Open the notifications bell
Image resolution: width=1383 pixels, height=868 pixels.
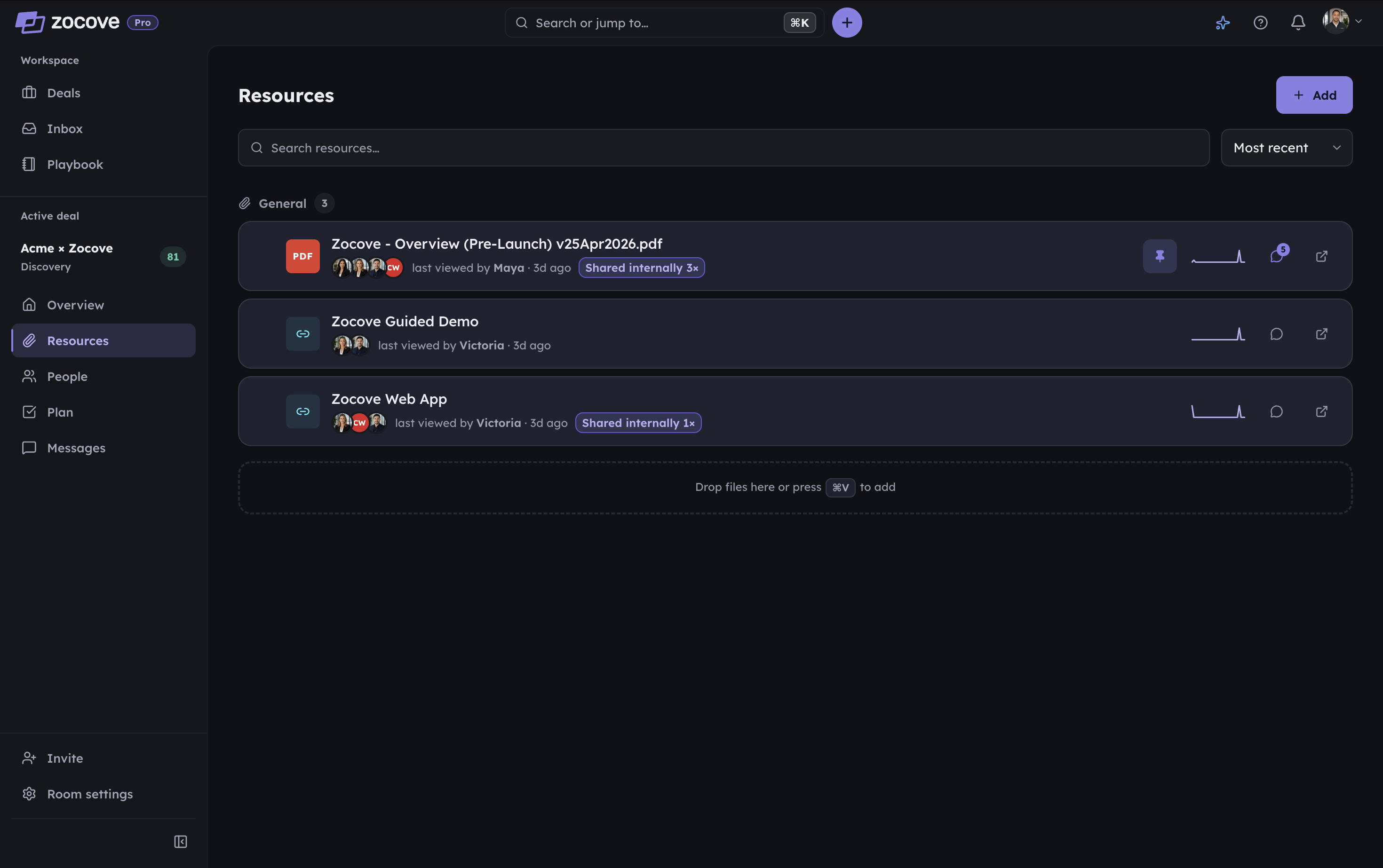pos(1298,23)
